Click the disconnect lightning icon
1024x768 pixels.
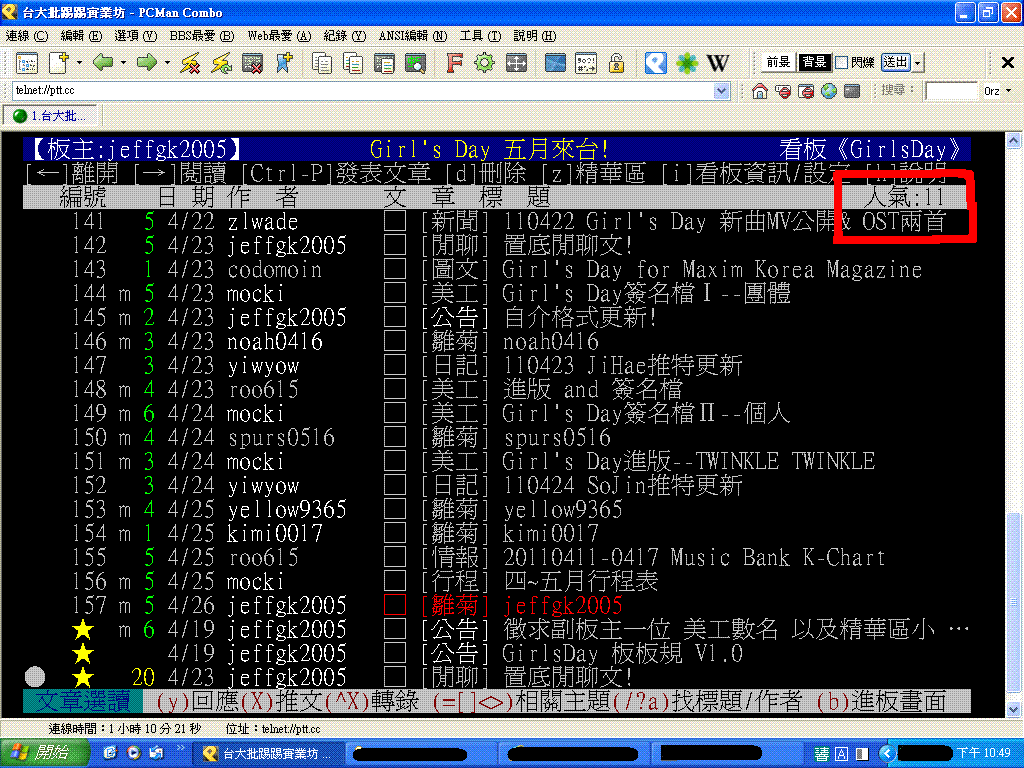coord(191,63)
